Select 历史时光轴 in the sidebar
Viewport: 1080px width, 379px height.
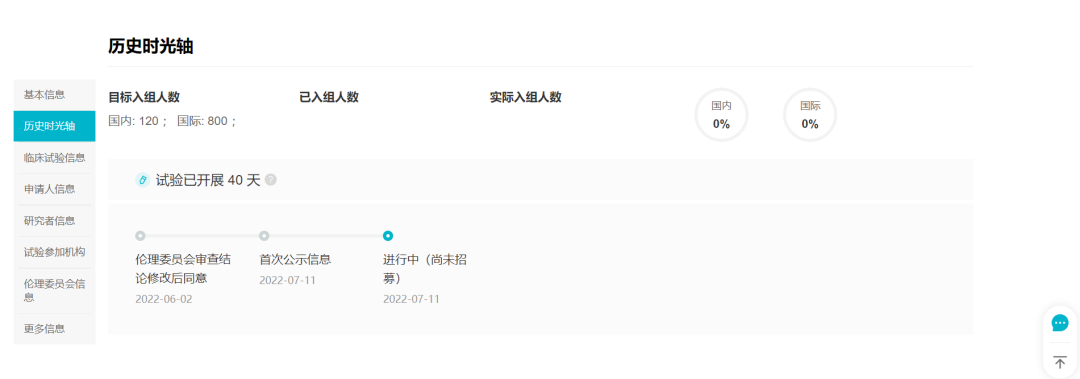tap(54, 126)
